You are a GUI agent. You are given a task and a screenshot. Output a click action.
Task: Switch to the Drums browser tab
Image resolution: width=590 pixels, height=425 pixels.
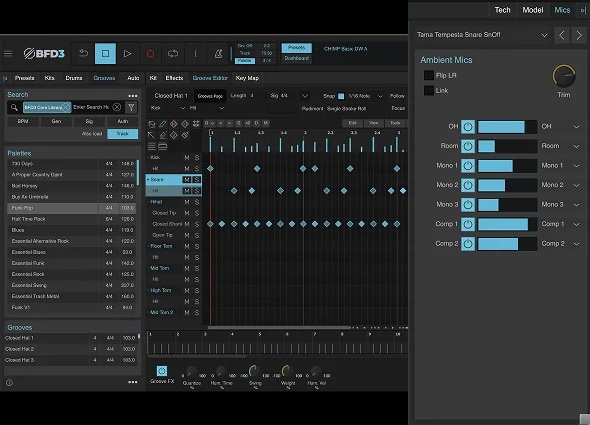74,78
